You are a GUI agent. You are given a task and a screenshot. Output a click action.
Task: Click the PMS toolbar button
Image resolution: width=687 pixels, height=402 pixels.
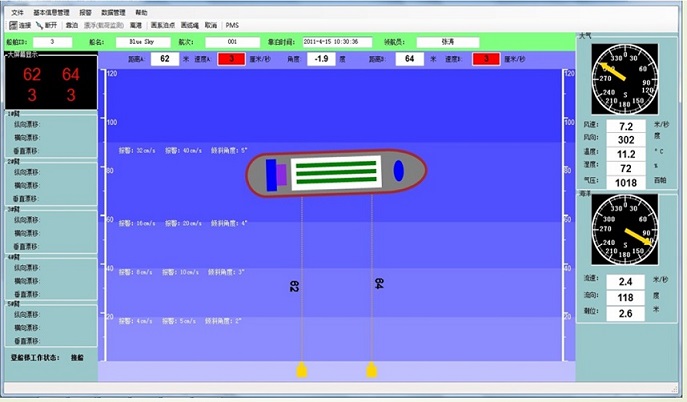pyautogui.click(x=232, y=24)
